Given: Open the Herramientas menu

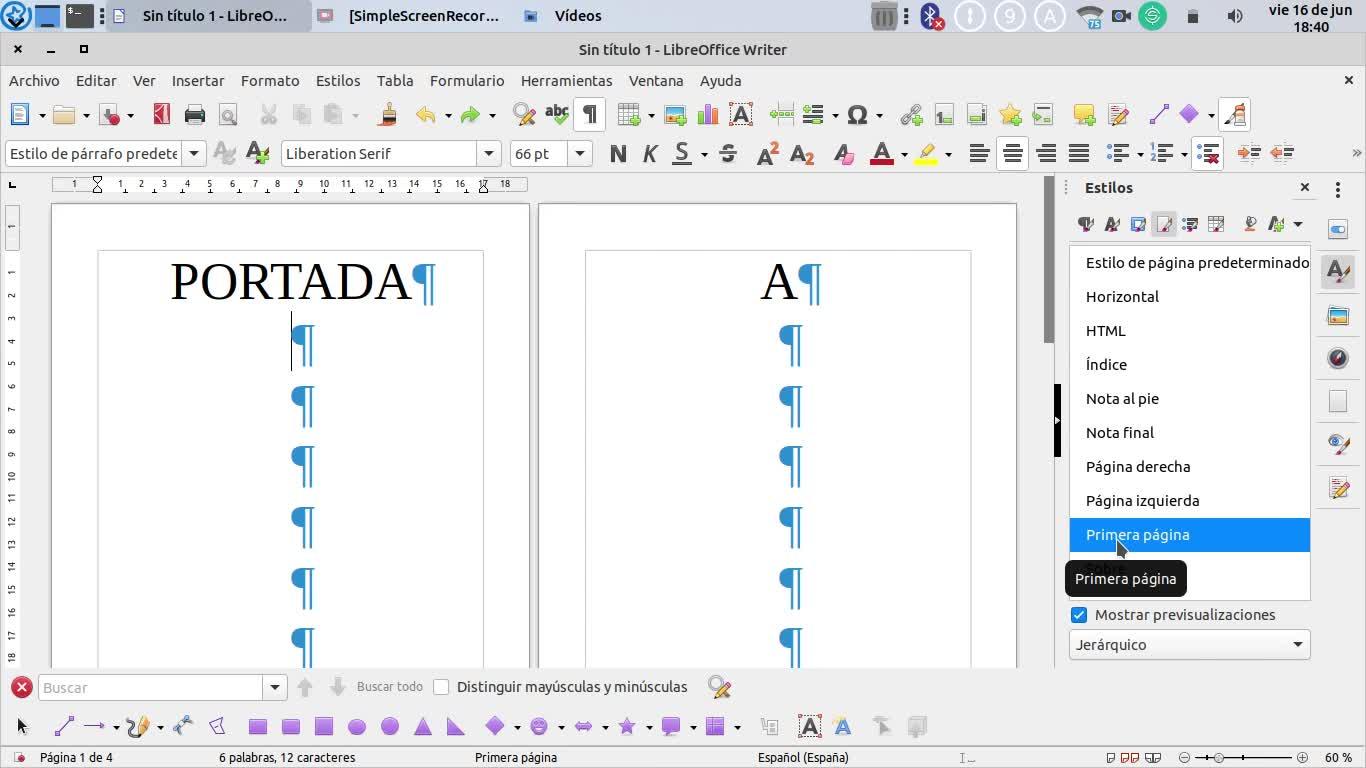Looking at the screenshot, I should [566, 81].
